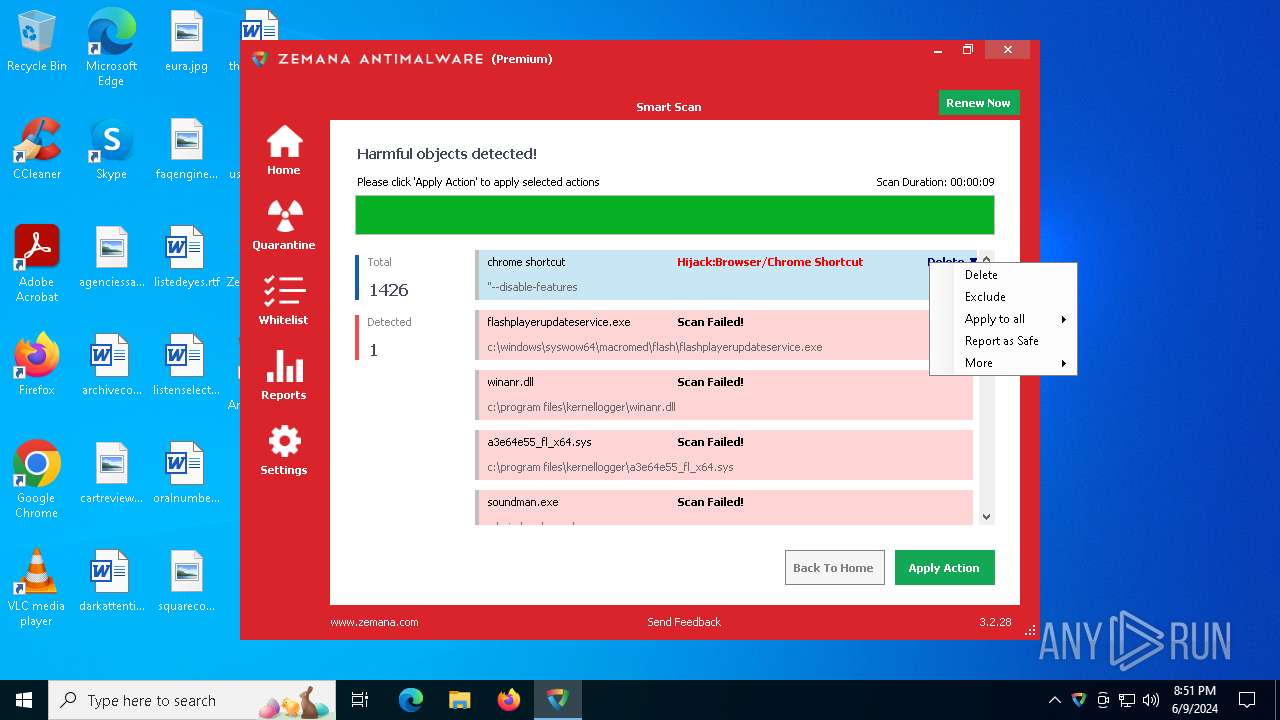Expand the Apply to all submenu
Screen dimensions: 1280x720
click(x=1003, y=319)
